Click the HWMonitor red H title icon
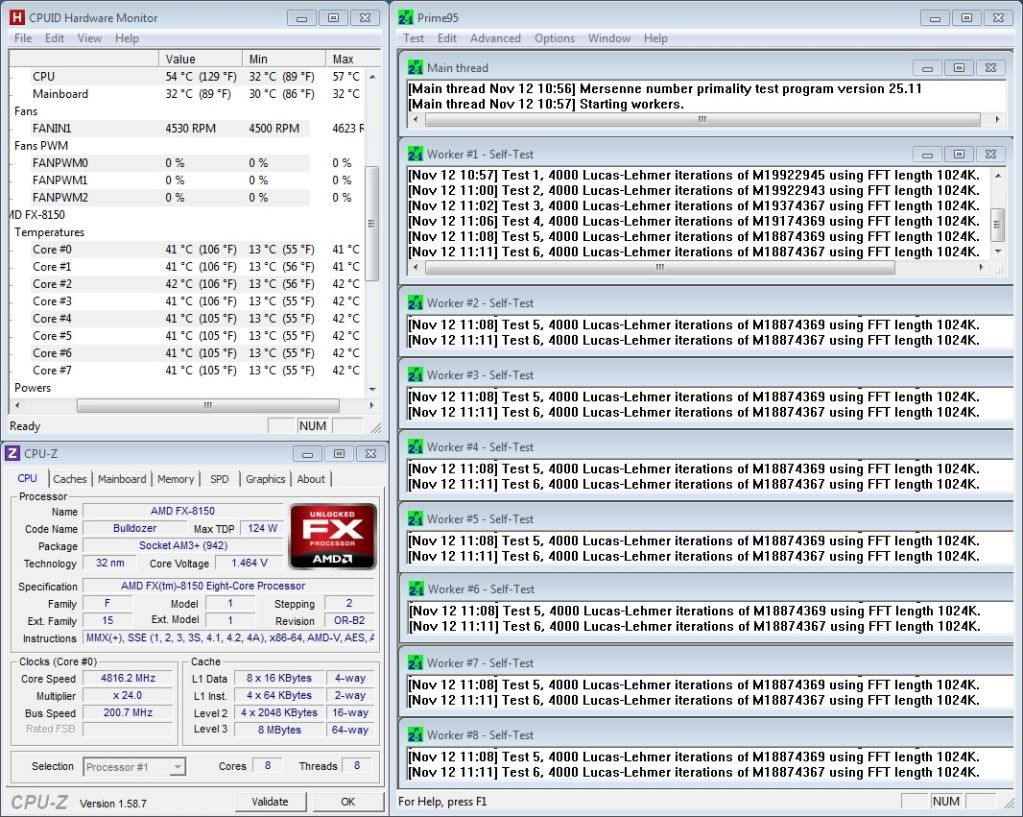This screenshot has height=817, width=1023. click(x=17, y=18)
